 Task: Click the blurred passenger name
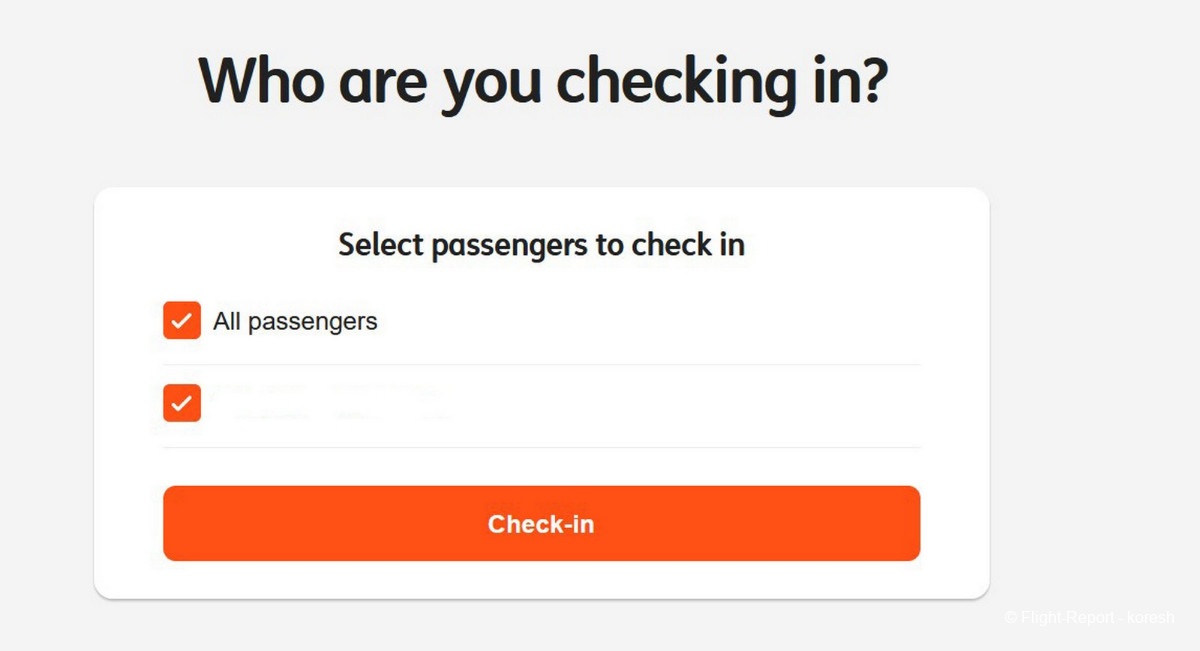coord(330,402)
